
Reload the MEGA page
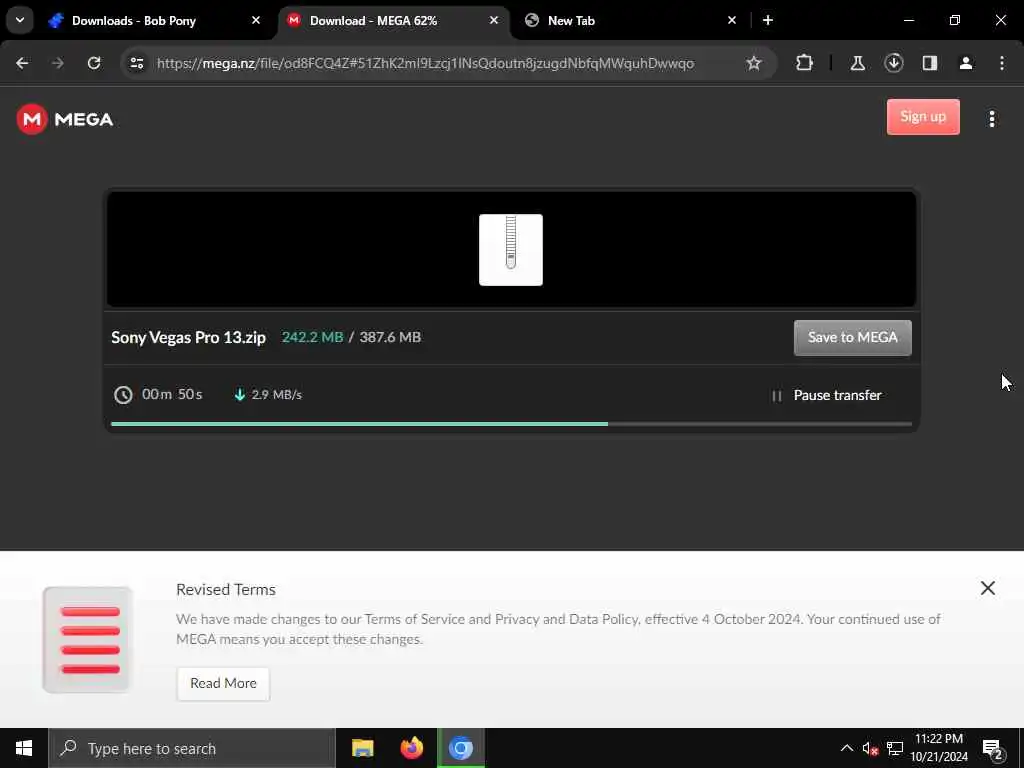coord(94,63)
